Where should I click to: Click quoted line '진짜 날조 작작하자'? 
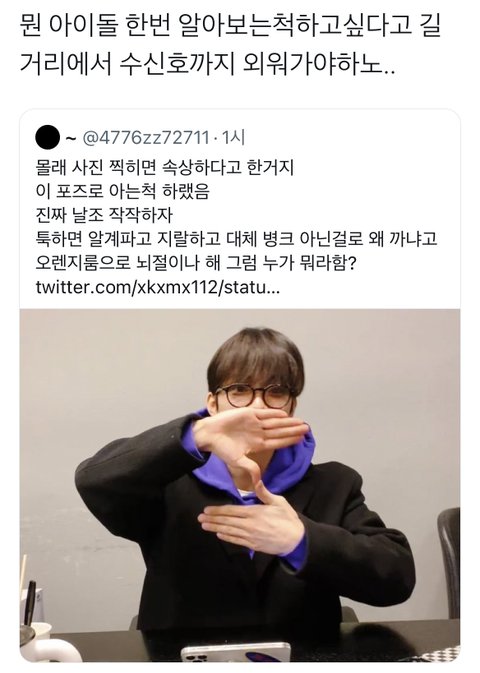(x=103, y=215)
